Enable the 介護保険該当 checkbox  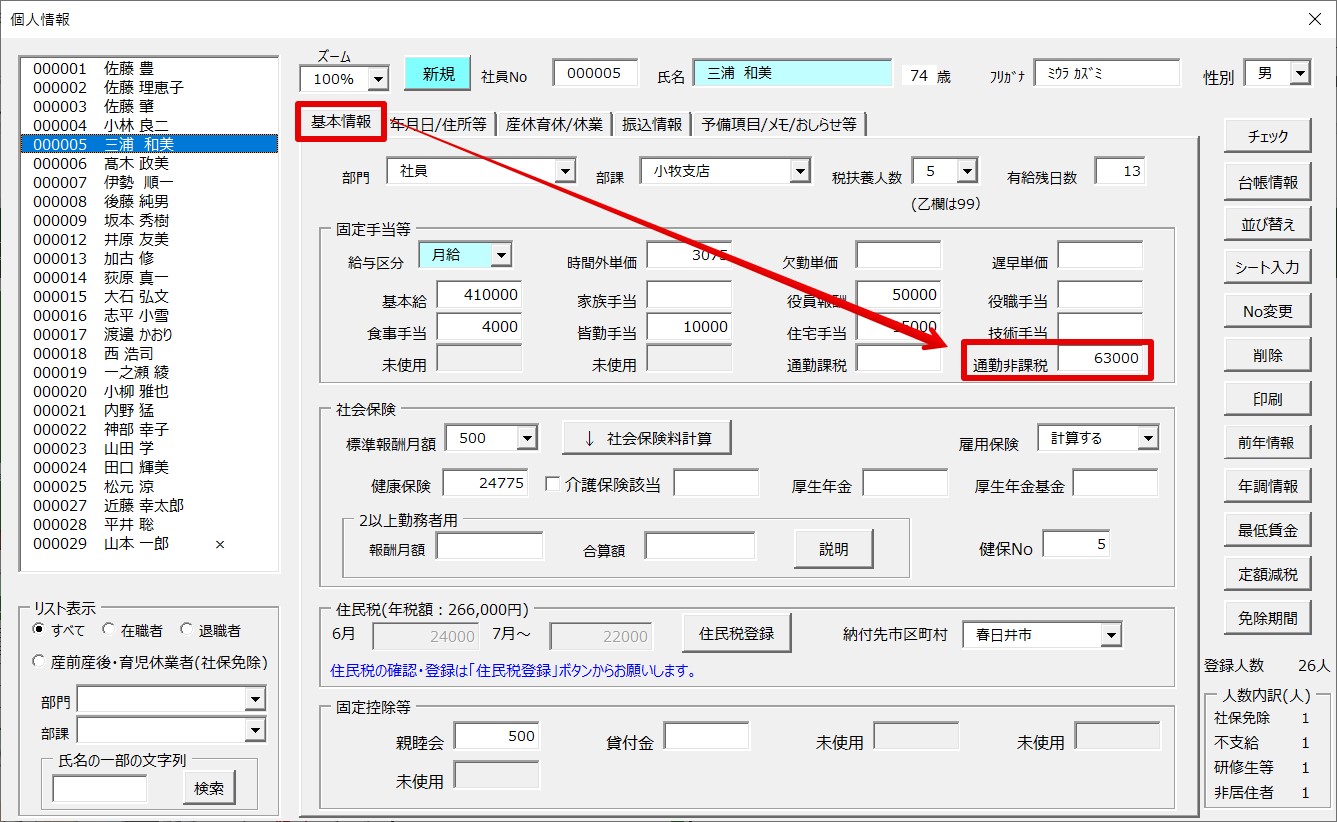(x=552, y=485)
